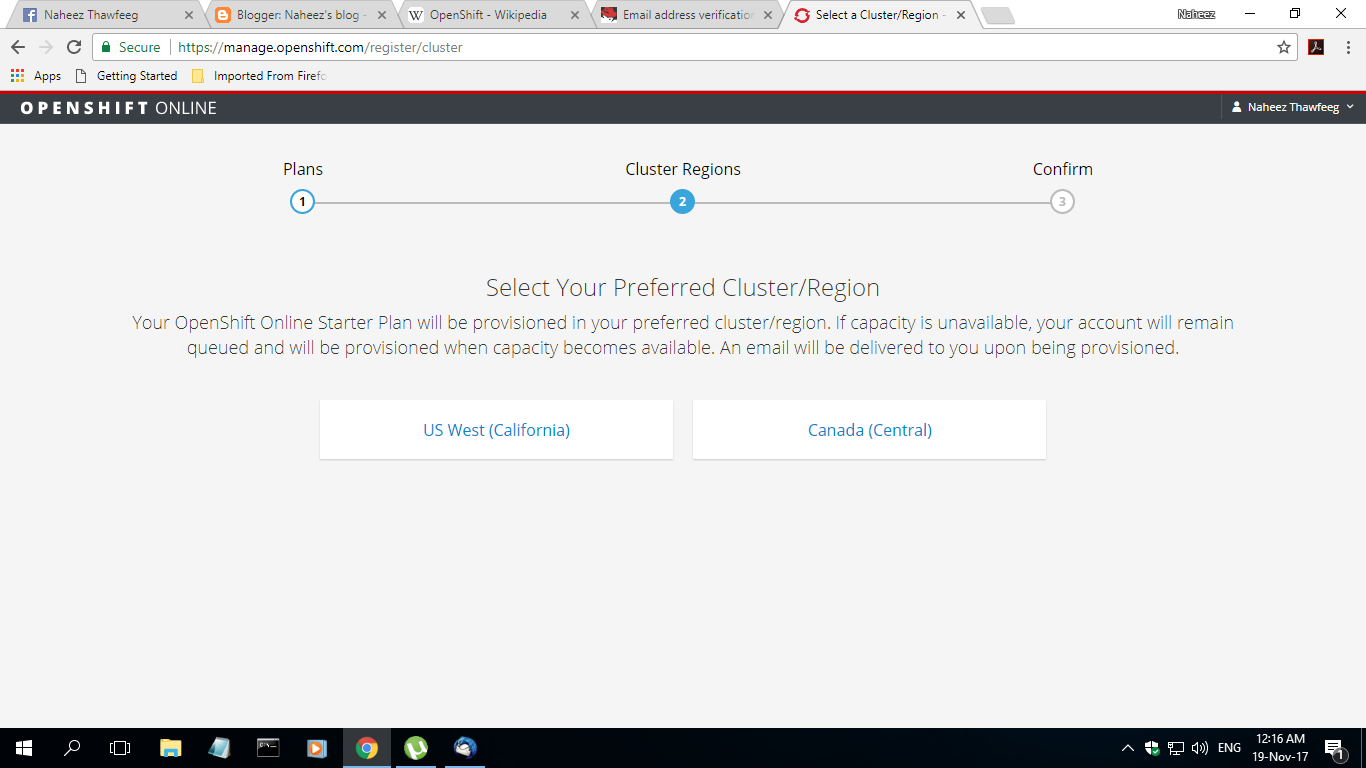Click the Plans step label
The width and height of the screenshot is (1366, 768).
point(303,169)
